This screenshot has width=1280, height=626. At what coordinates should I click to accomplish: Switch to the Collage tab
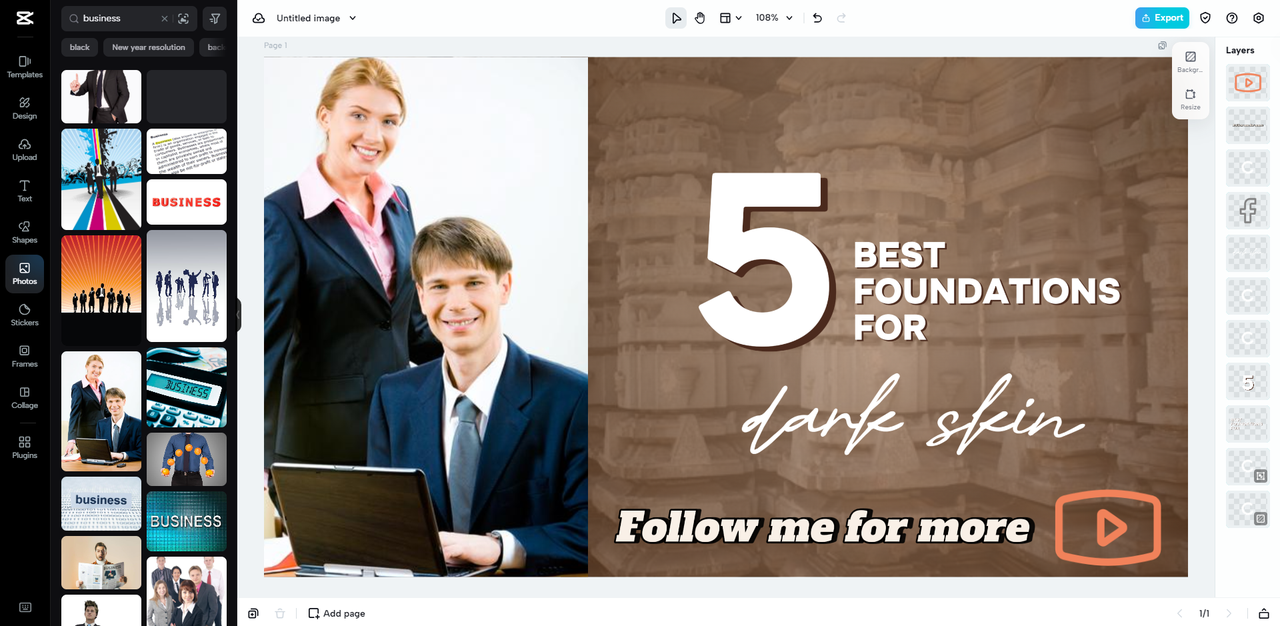[x=24, y=397]
